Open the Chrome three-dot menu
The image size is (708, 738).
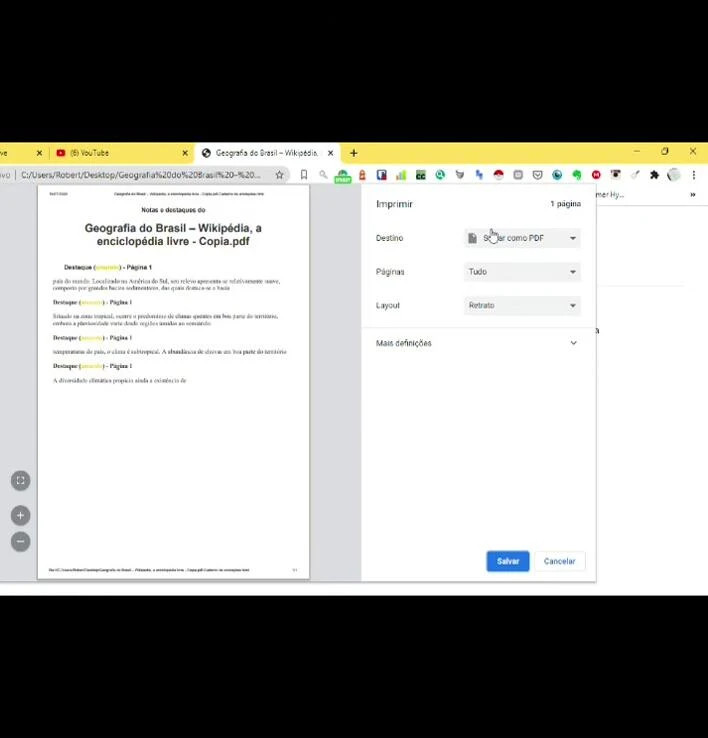[693, 175]
